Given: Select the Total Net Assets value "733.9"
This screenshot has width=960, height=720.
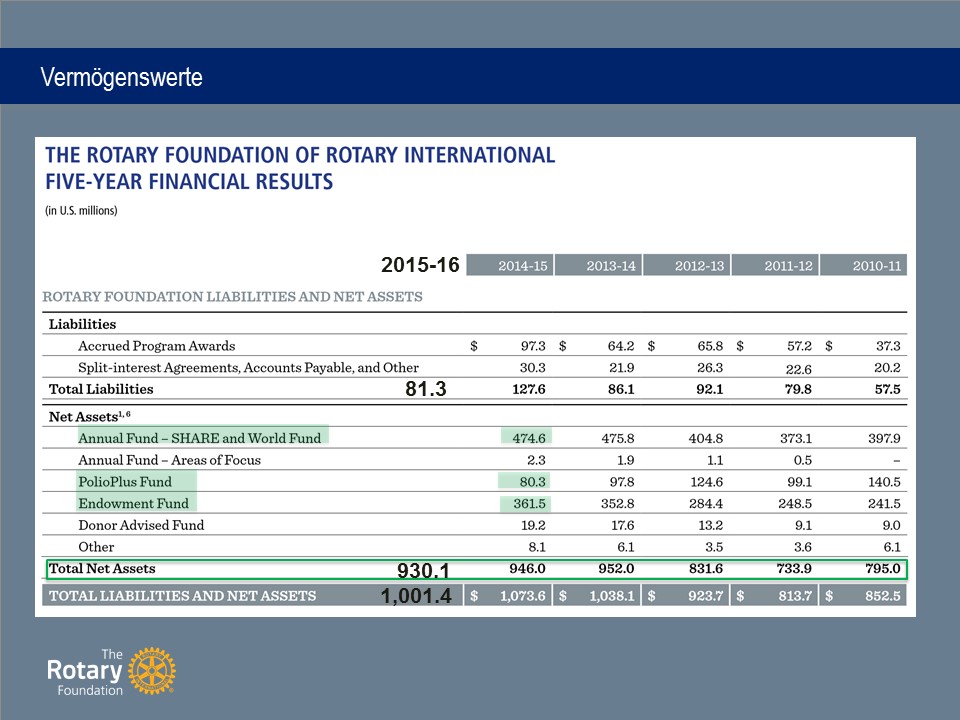Looking at the screenshot, I should coord(794,569).
